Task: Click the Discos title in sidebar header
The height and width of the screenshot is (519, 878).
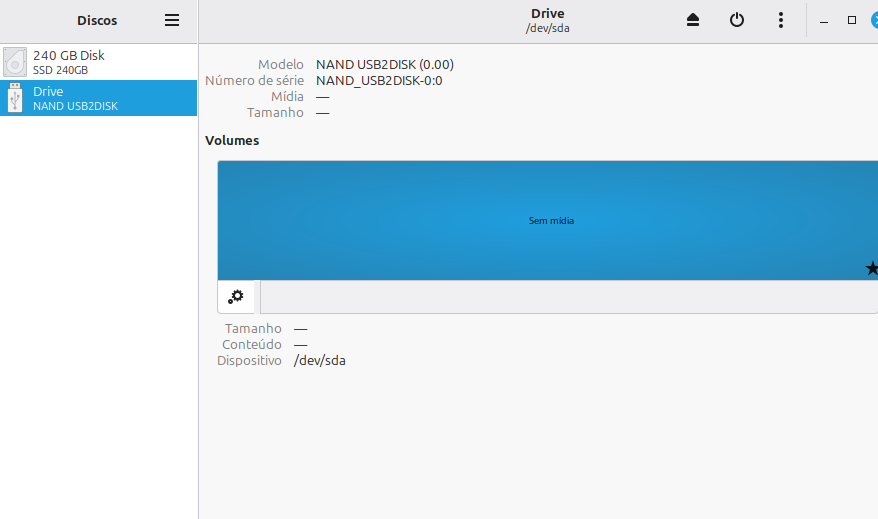Action: [97, 21]
